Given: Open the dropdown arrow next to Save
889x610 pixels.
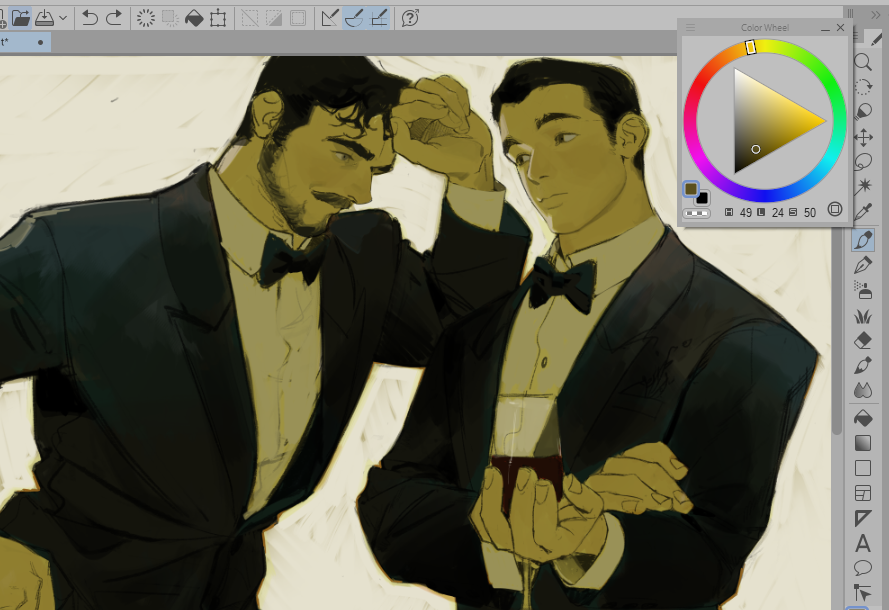Looking at the screenshot, I should coord(63,18).
